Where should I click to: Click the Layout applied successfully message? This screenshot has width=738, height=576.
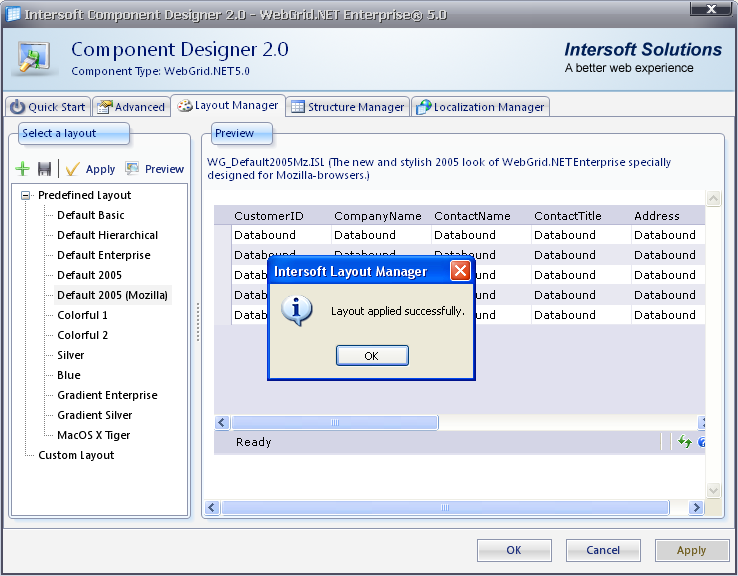[398, 311]
